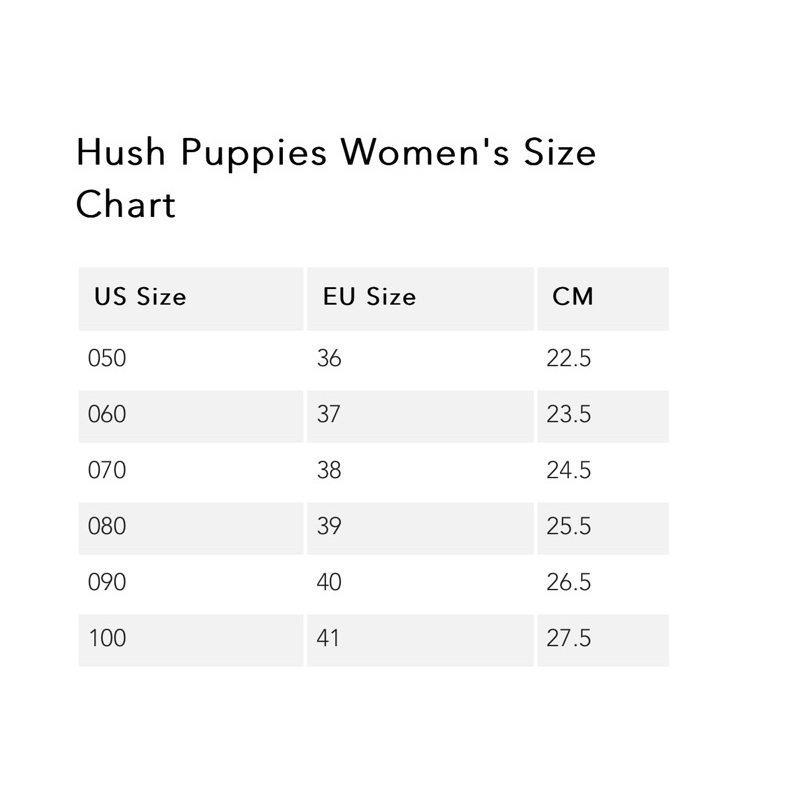Select US size 080 cell
The image size is (800, 800).
108,526
